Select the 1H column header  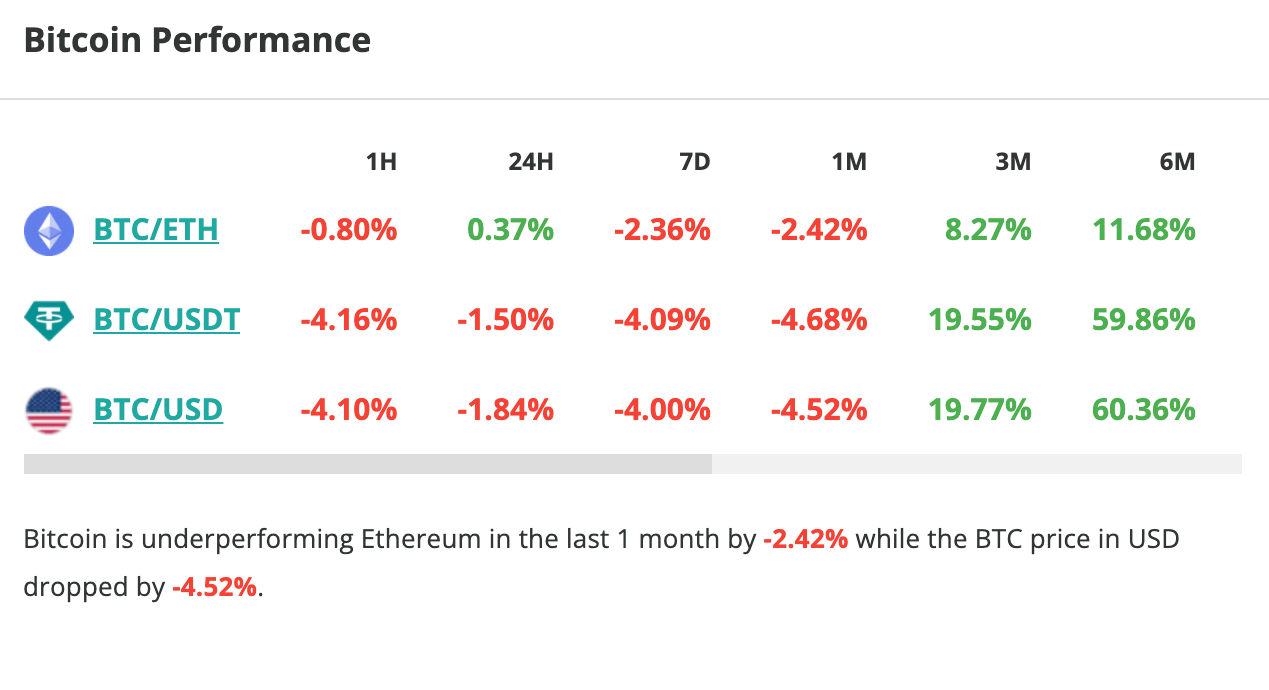point(381,162)
